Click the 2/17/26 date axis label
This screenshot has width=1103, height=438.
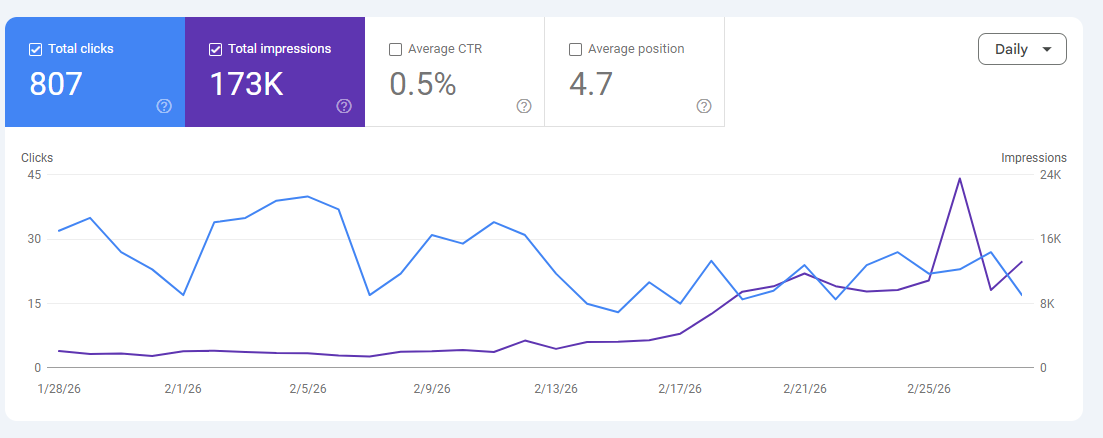pyautogui.click(x=680, y=389)
